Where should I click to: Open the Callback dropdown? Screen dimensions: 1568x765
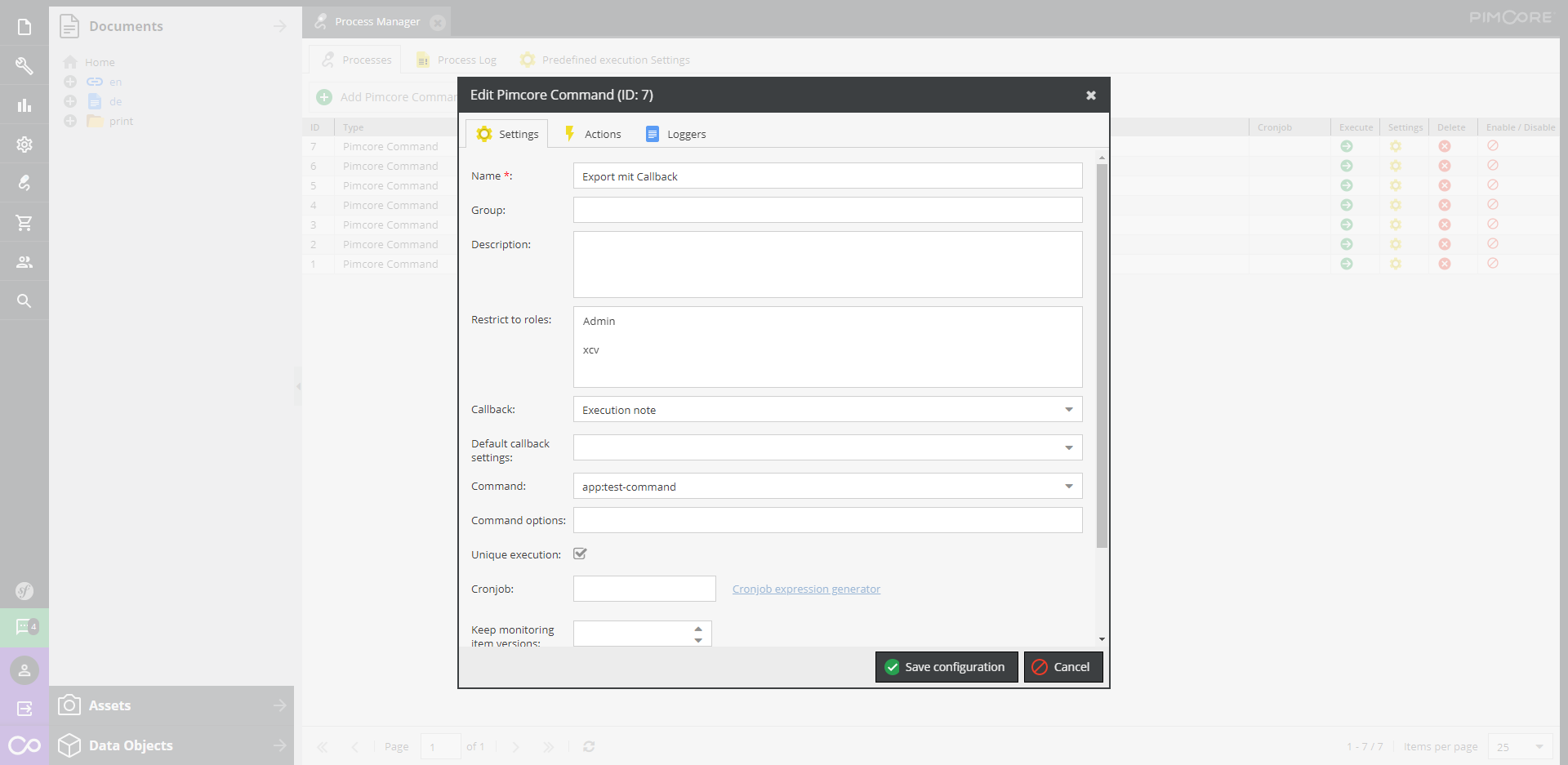click(1069, 410)
